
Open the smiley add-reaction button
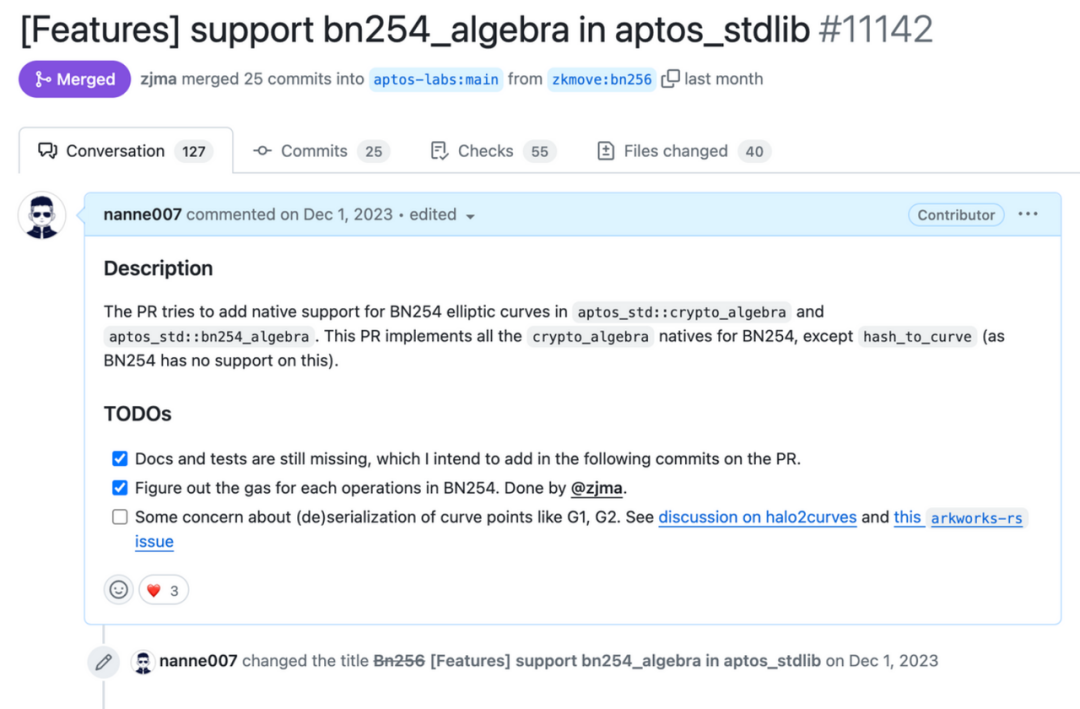pos(119,590)
